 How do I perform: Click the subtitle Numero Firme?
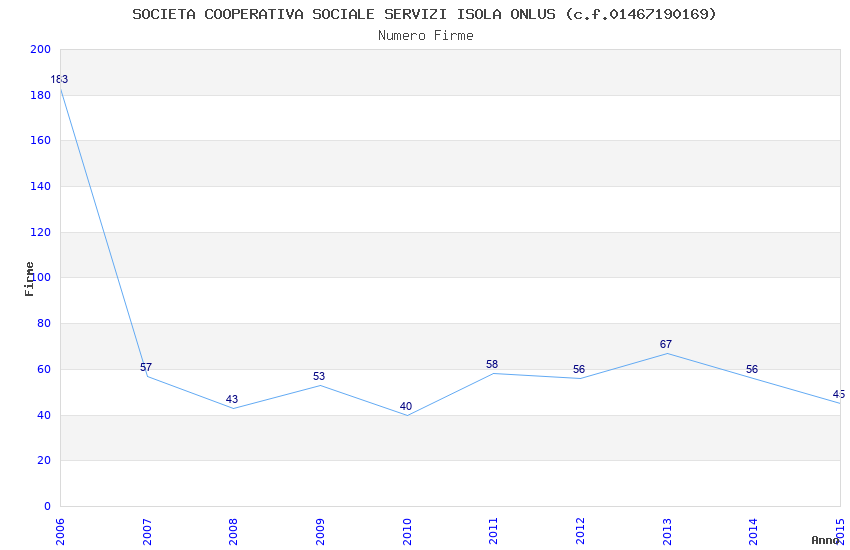426,36
